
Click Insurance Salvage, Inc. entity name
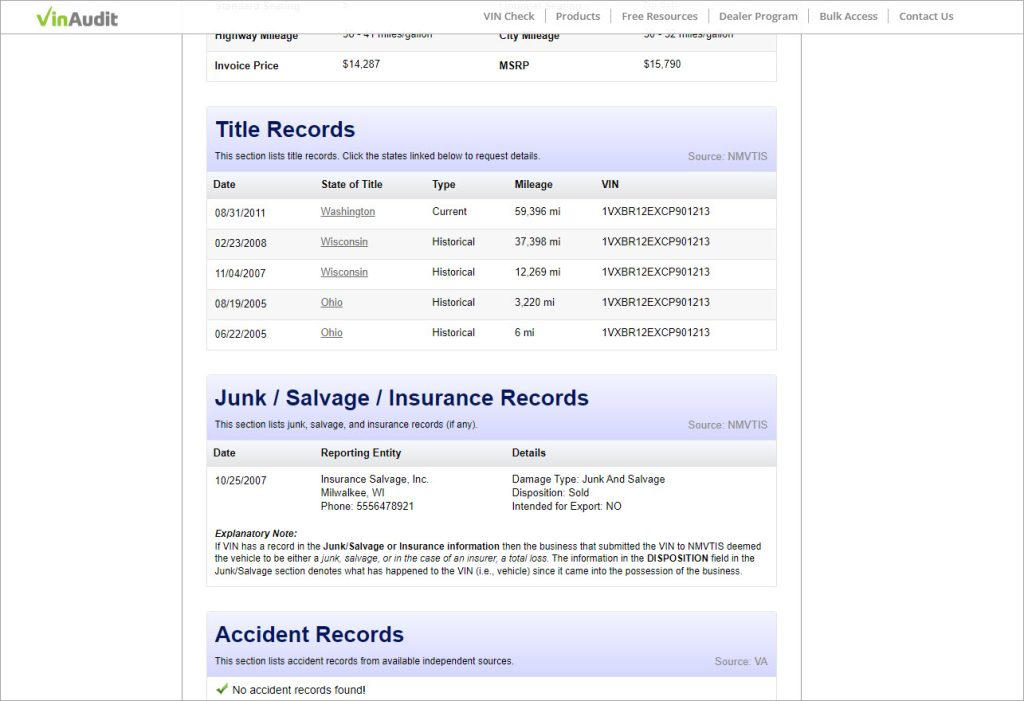coord(375,480)
